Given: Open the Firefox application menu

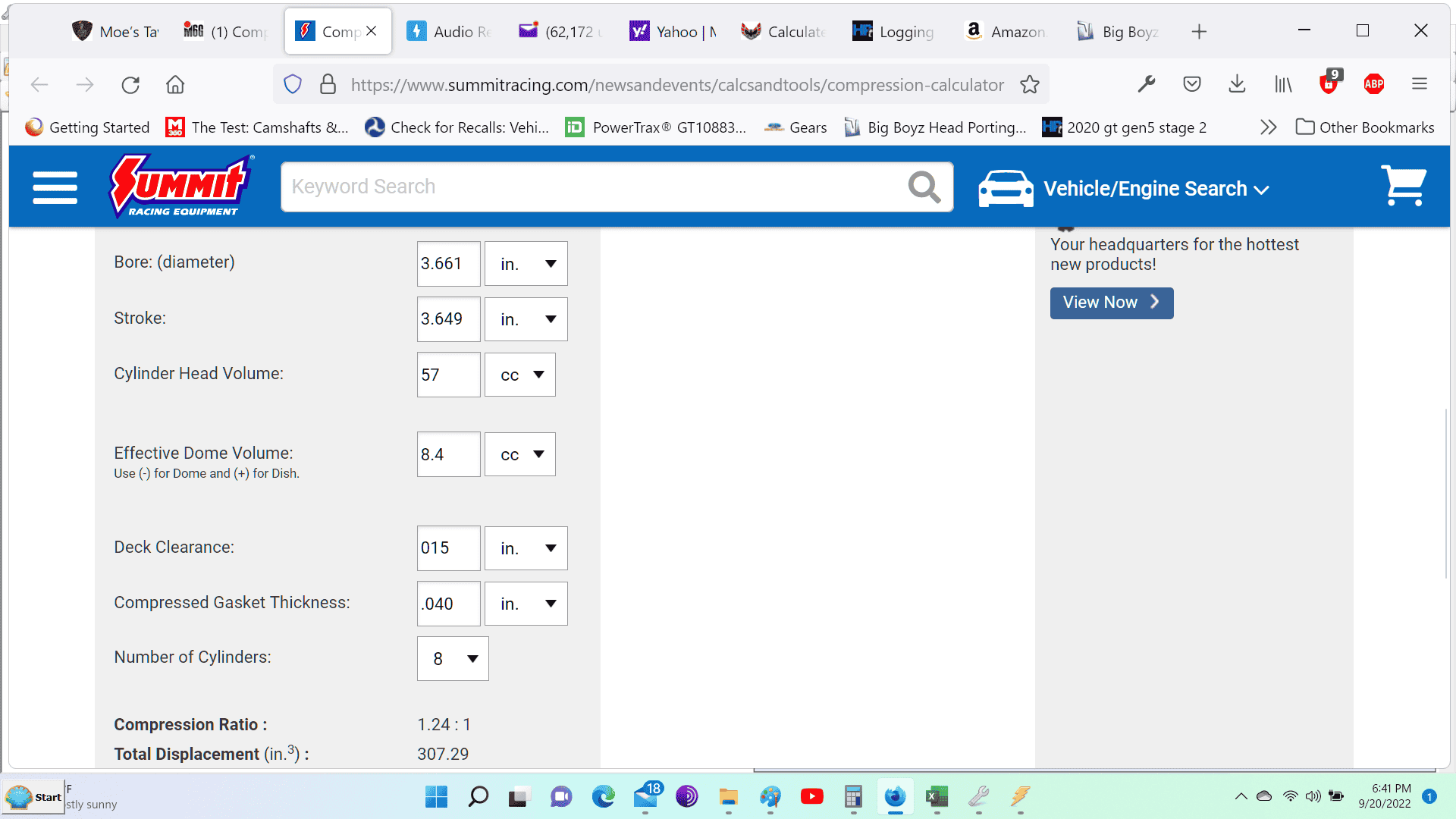Looking at the screenshot, I should (x=1420, y=84).
